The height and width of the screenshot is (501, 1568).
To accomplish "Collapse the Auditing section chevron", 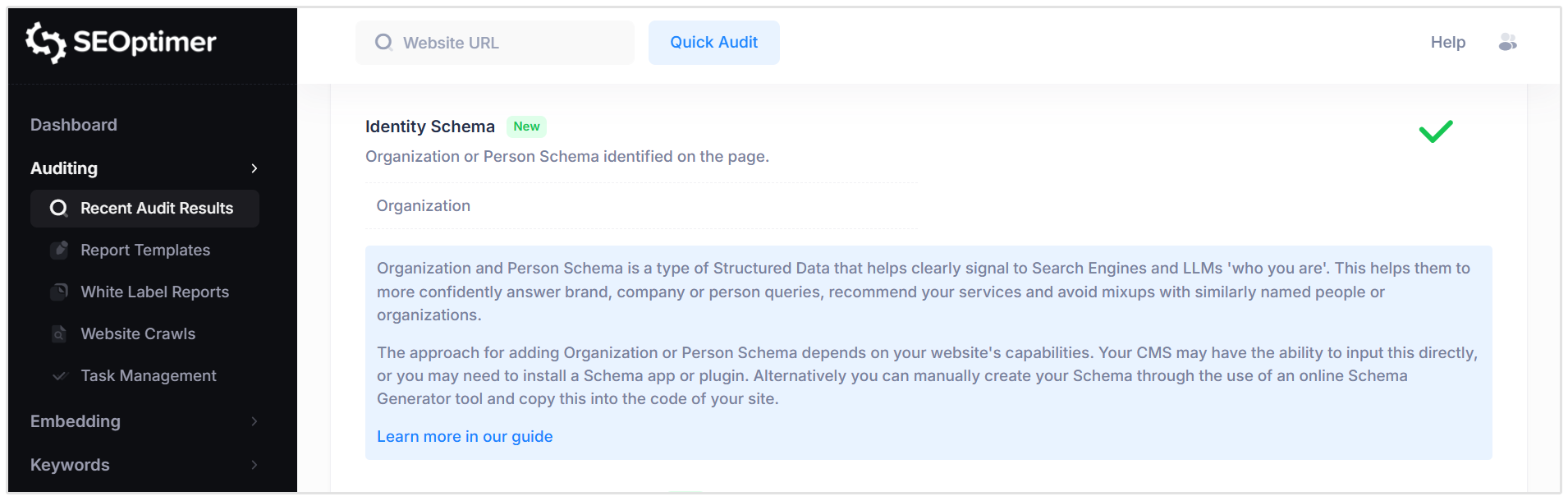I will [254, 168].
